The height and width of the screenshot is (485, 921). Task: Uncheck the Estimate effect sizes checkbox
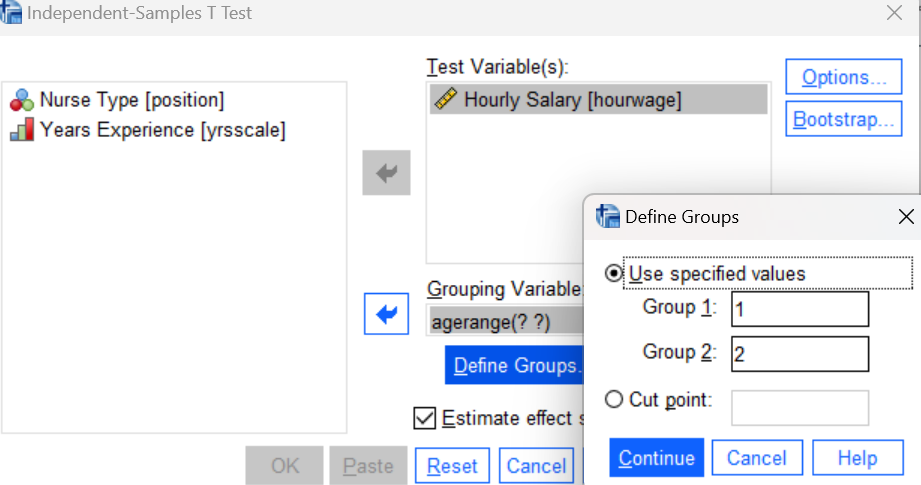pyautogui.click(x=425, y=418)
